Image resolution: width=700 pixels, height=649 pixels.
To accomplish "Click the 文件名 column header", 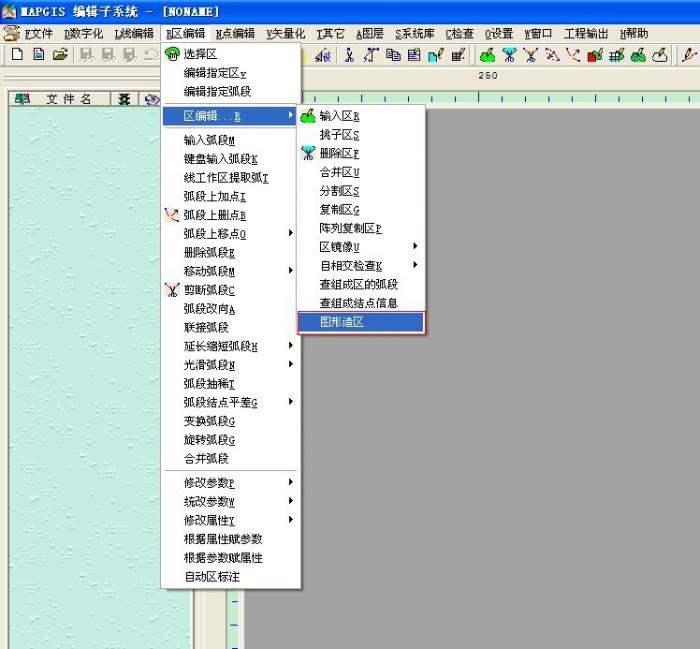I will (x=68, y=99).
